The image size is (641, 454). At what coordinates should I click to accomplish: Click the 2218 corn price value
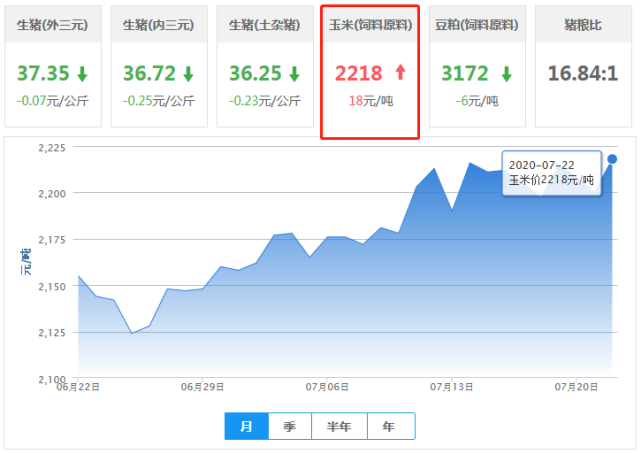359,74
